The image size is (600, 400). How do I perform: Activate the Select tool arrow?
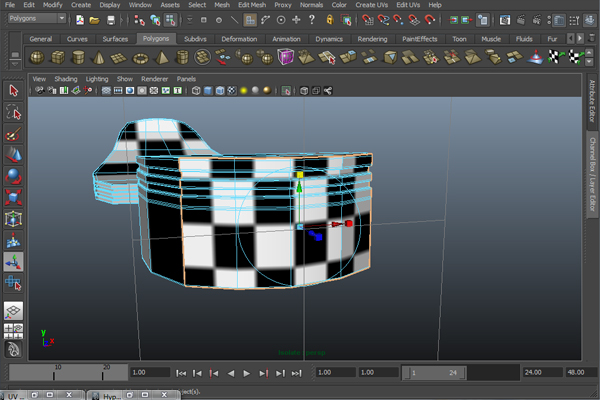(13, 90)
